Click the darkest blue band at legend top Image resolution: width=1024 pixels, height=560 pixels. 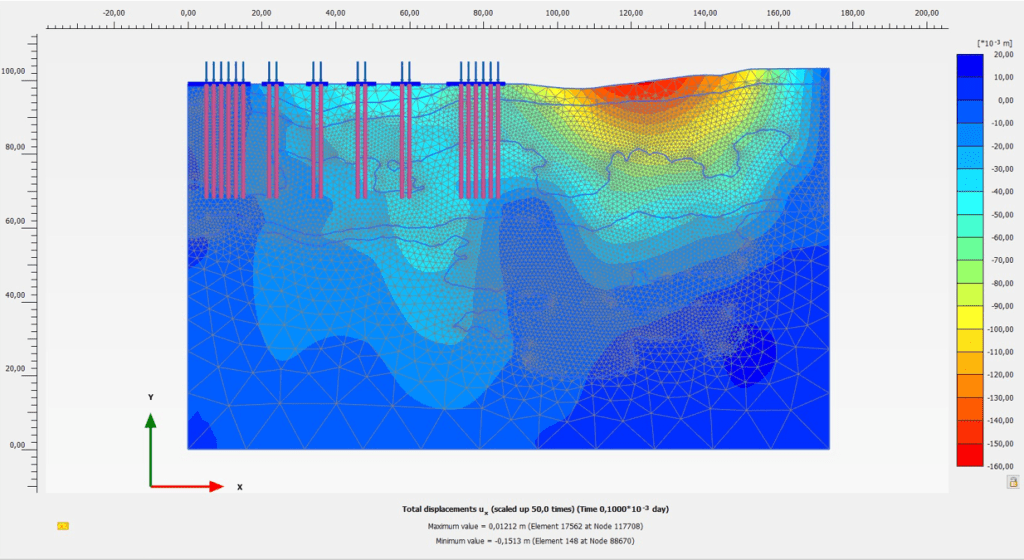pos(970,65)
